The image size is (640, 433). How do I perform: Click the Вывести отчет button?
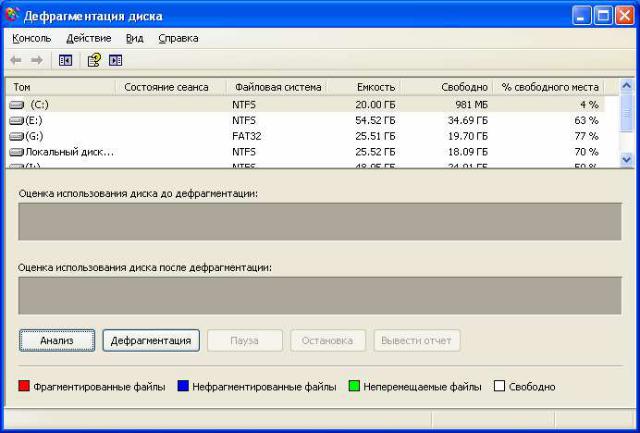pyautogui.click(x=417, y=340)
